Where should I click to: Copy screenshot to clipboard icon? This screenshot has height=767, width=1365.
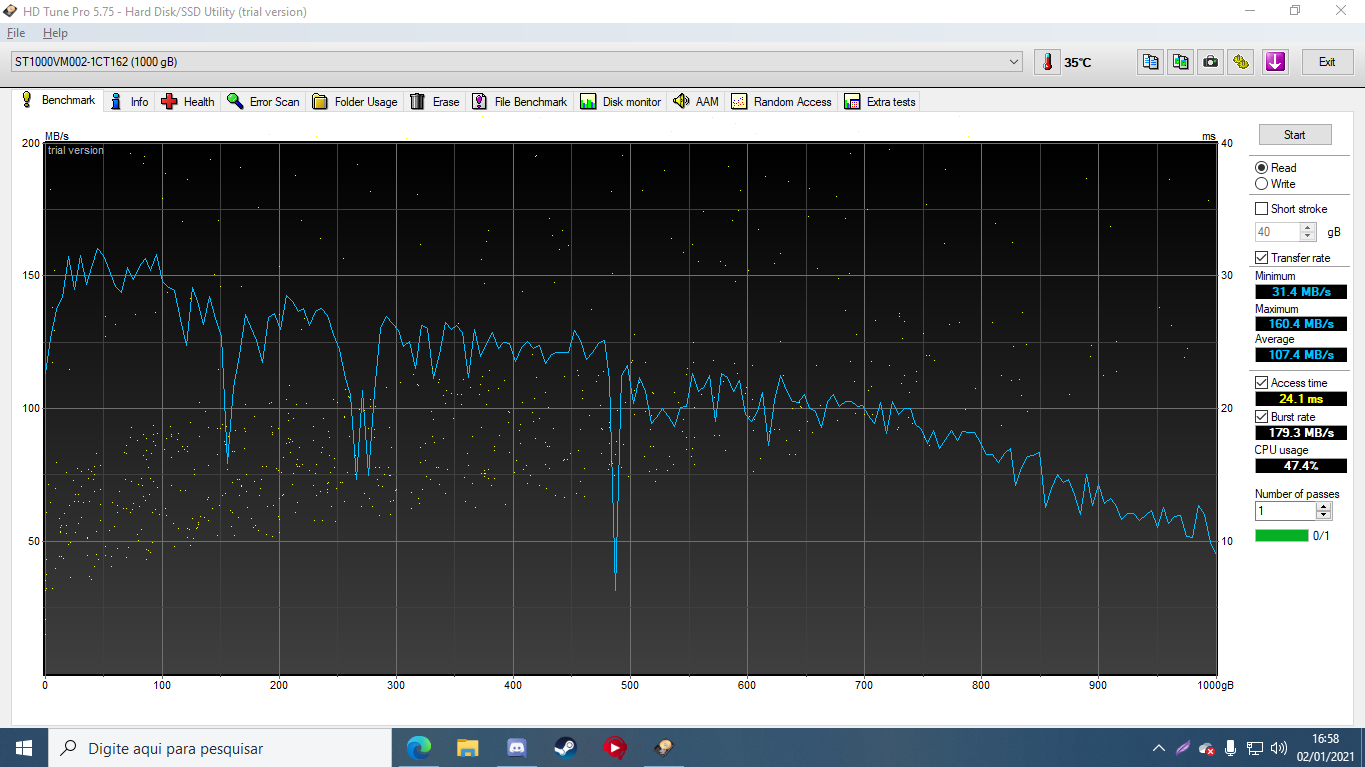click(1181, 62)
